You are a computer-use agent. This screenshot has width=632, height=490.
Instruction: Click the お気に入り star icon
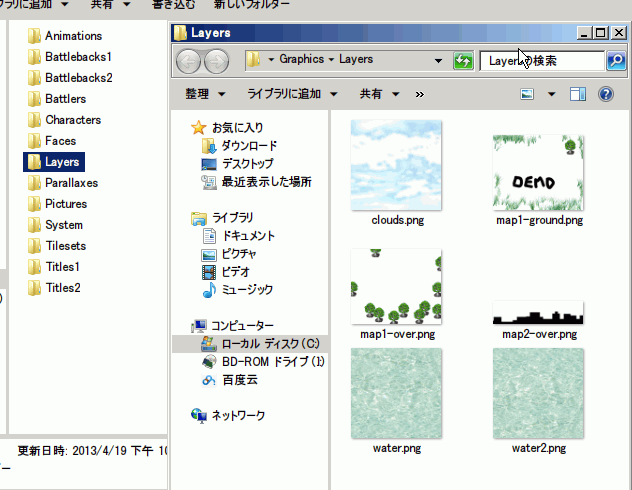click(198, 128)
